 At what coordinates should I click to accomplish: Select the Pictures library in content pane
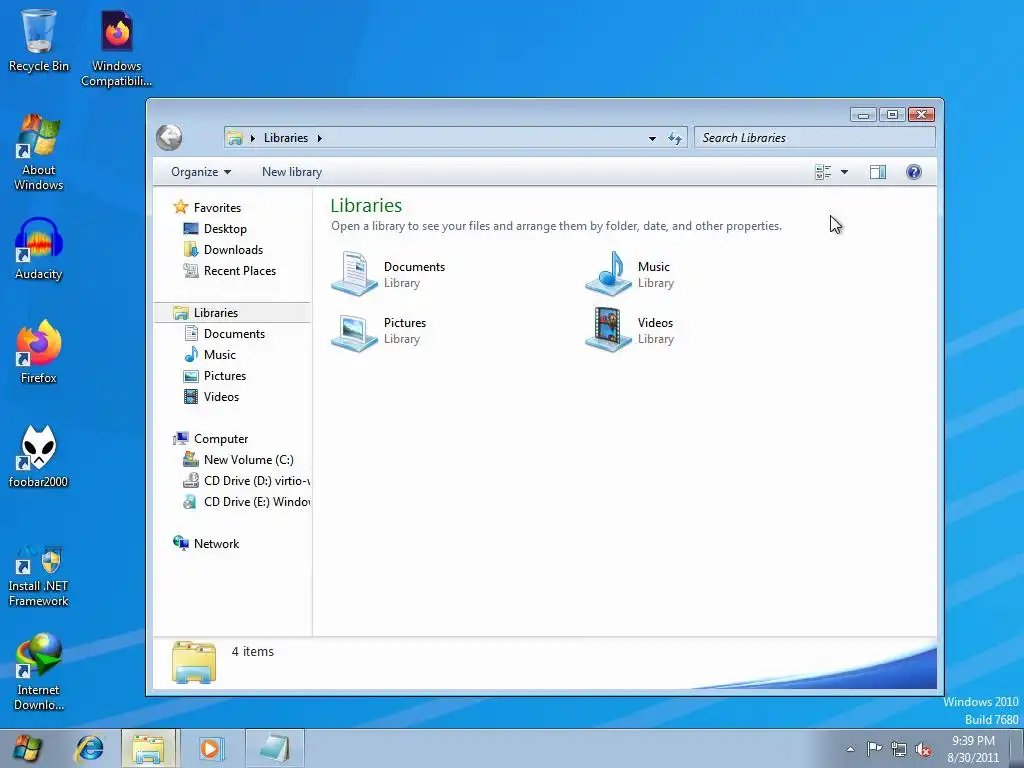[379, 330]
